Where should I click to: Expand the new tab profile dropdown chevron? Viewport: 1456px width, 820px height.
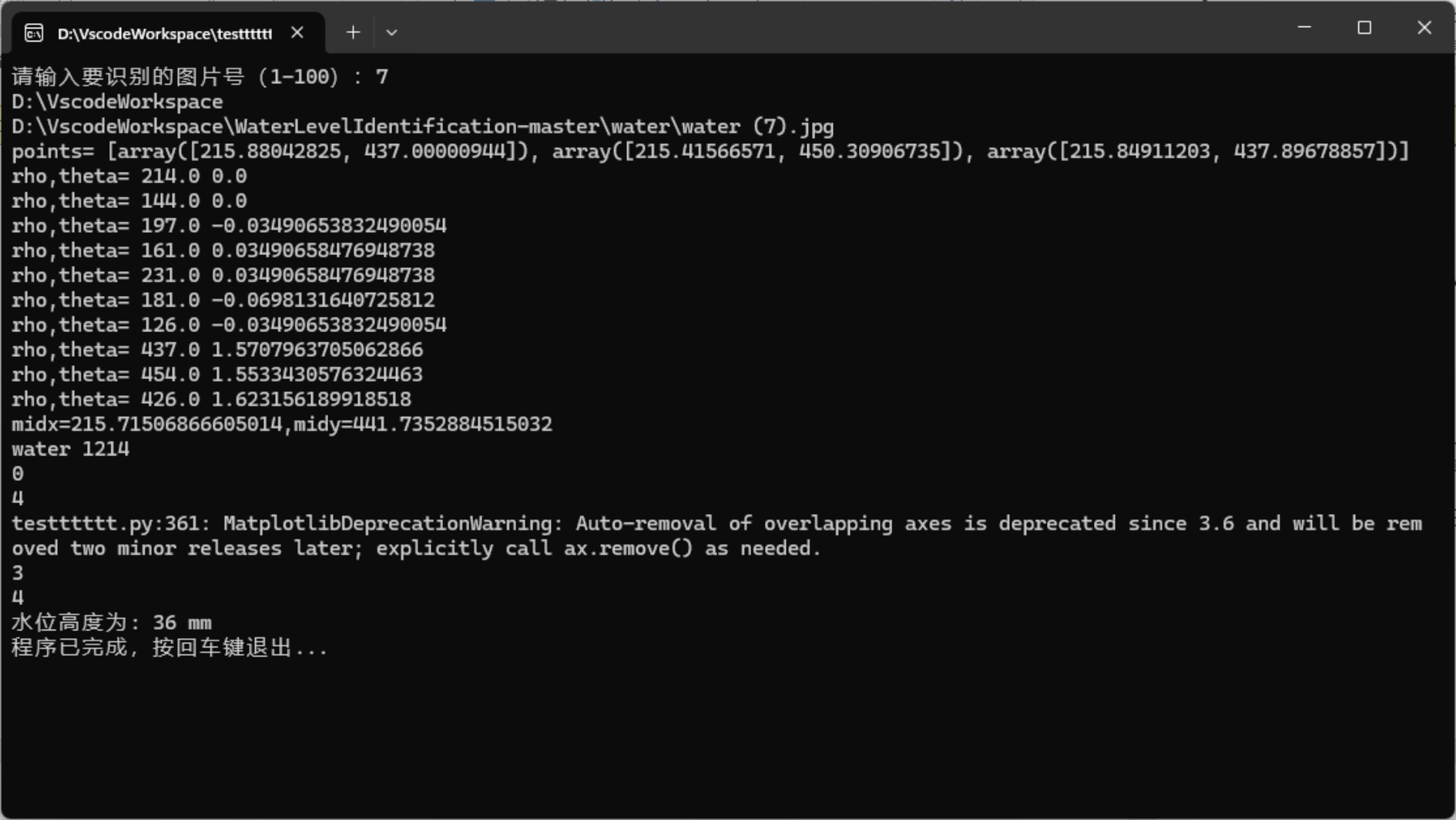(391, 32)
